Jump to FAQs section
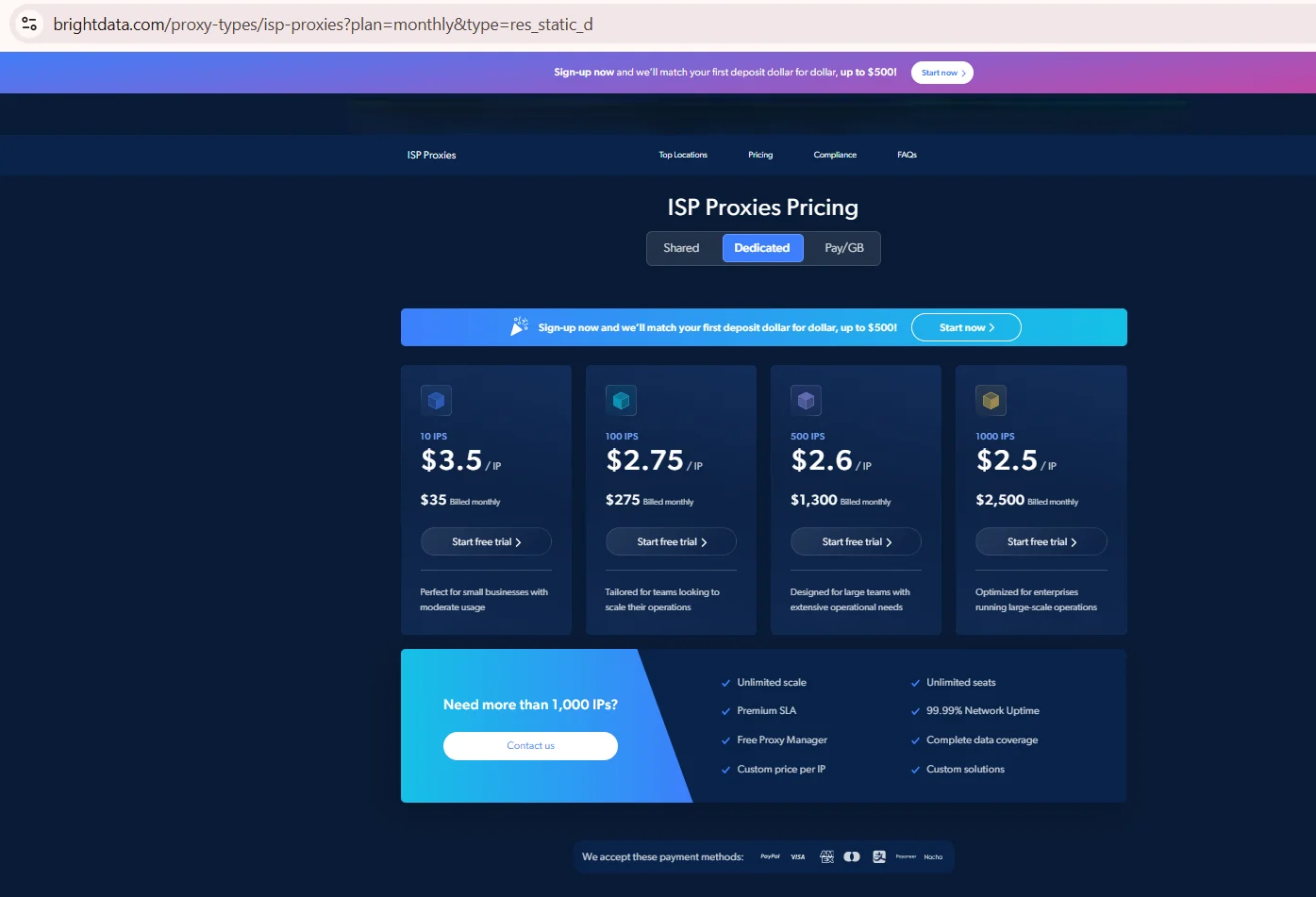Image resolution: width=1316 pixels, height=897 pixels. point(907,155)
